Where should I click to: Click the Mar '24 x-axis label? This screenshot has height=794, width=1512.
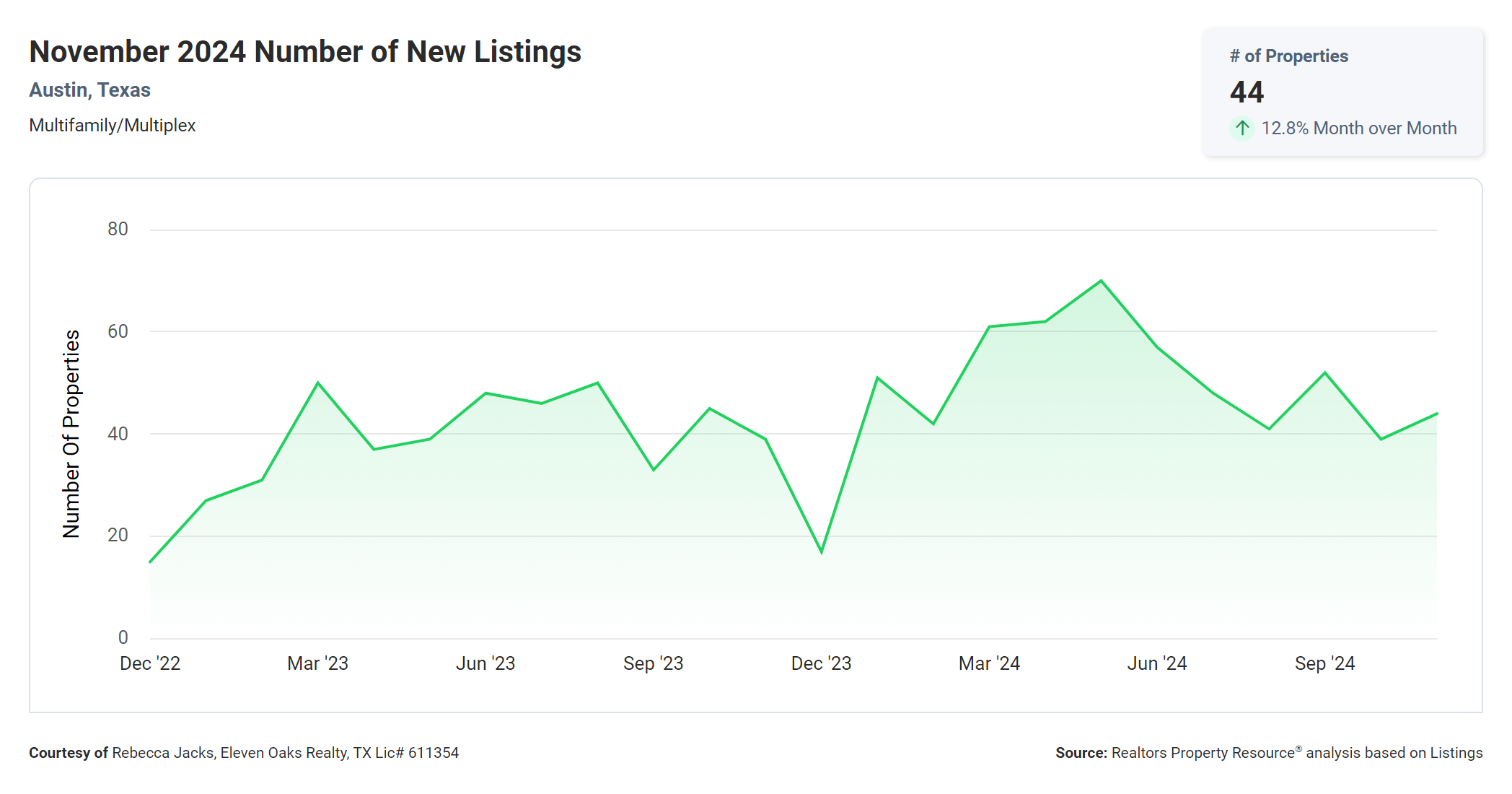[989, 663]
